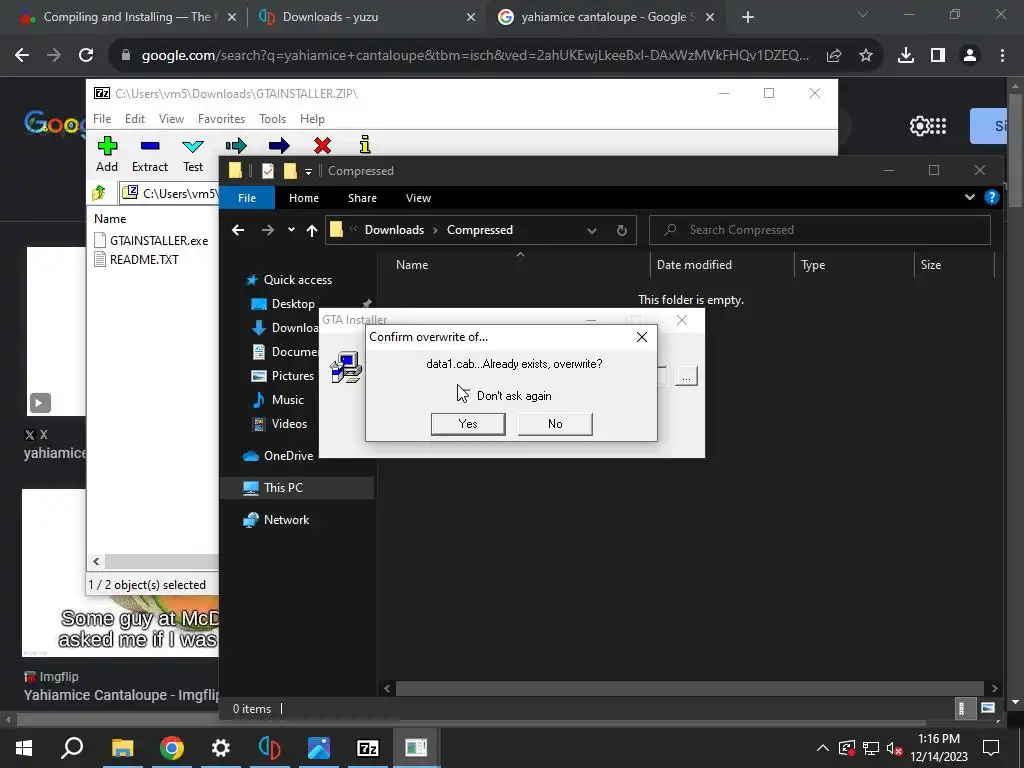Show hidden system tray icons

tap(823, 748)
